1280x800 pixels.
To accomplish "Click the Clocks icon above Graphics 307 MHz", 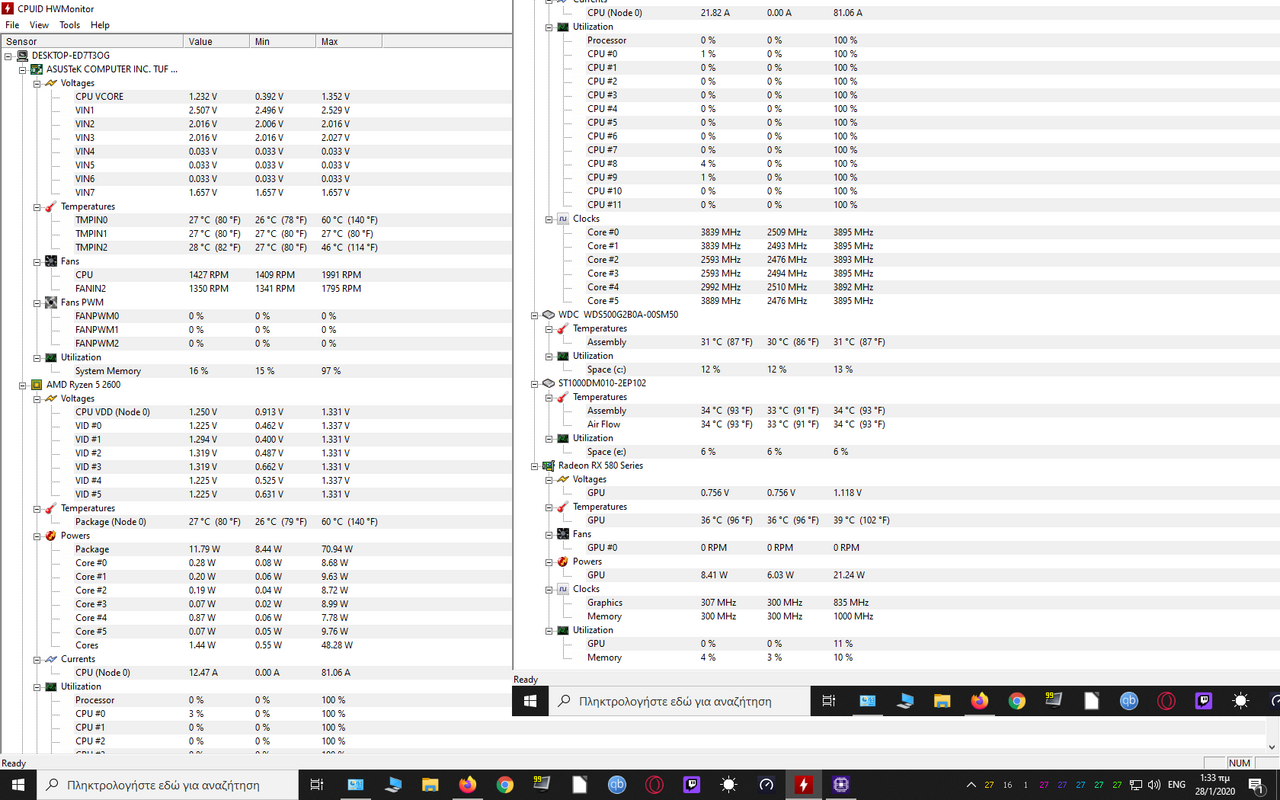I will pos(563,589).
